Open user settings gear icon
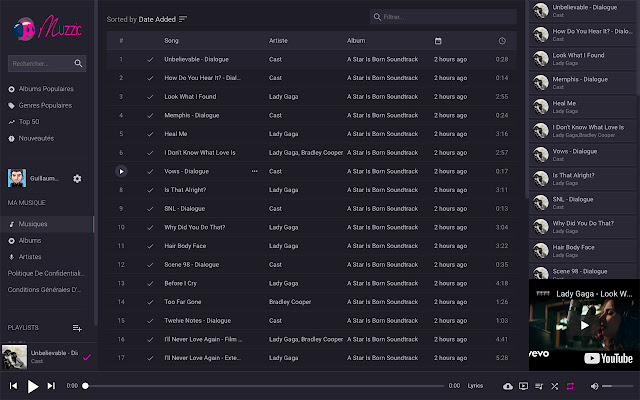The image size is (640, 400). (77, 179)
